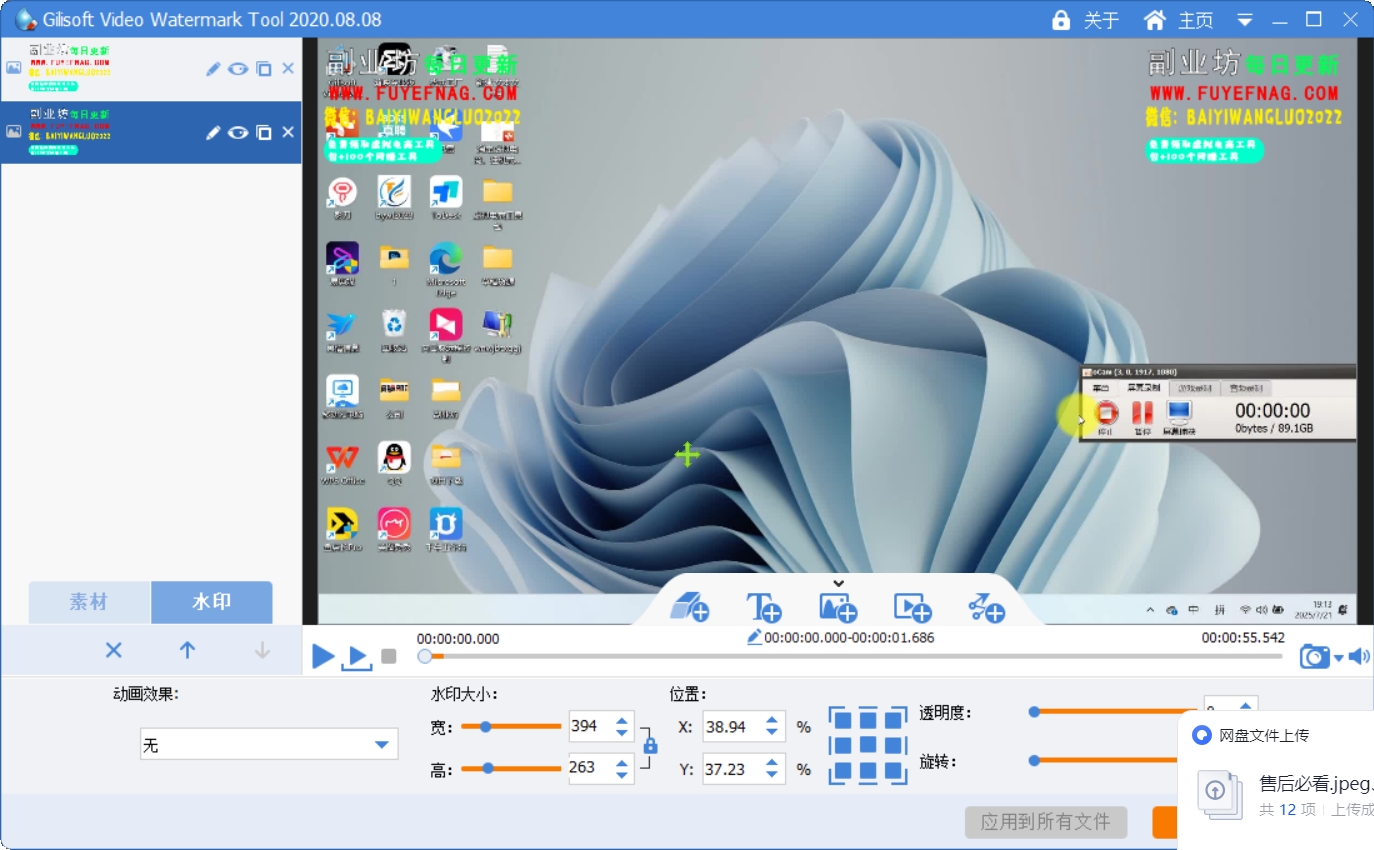Select the first watermark thumbnail row

150,69
